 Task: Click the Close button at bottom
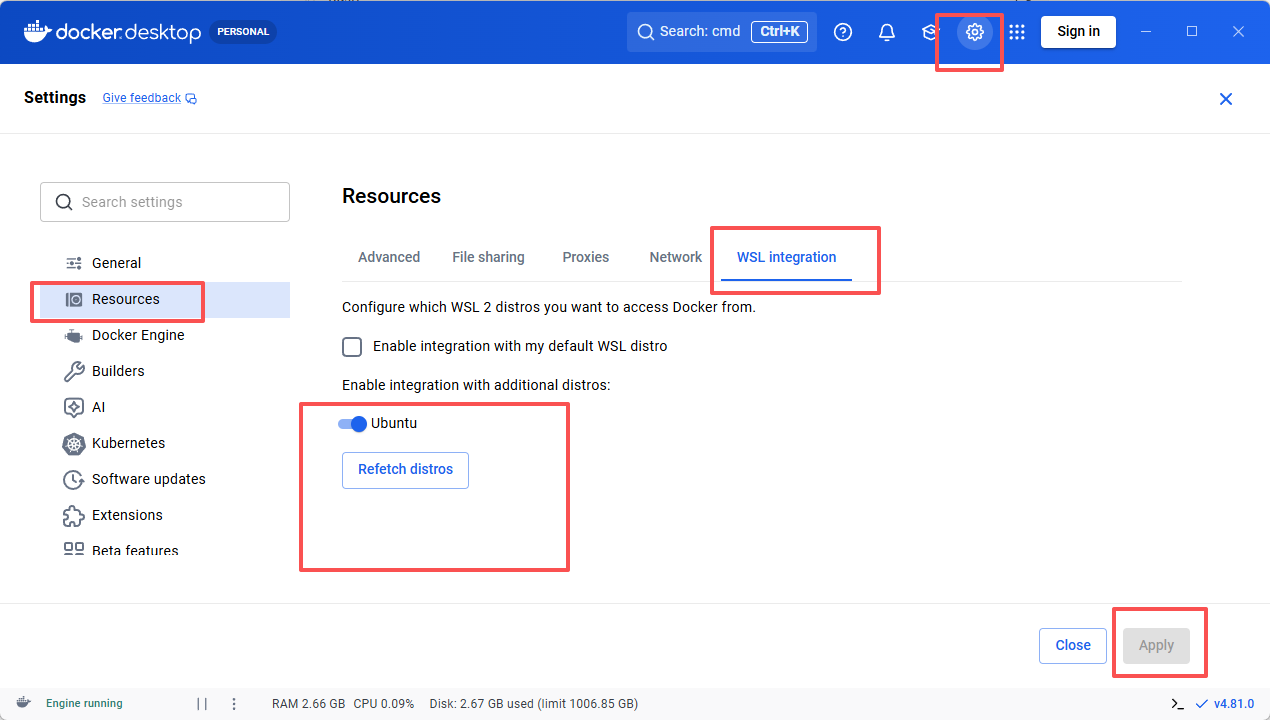pyautogui.click(x=1073, y=646)
